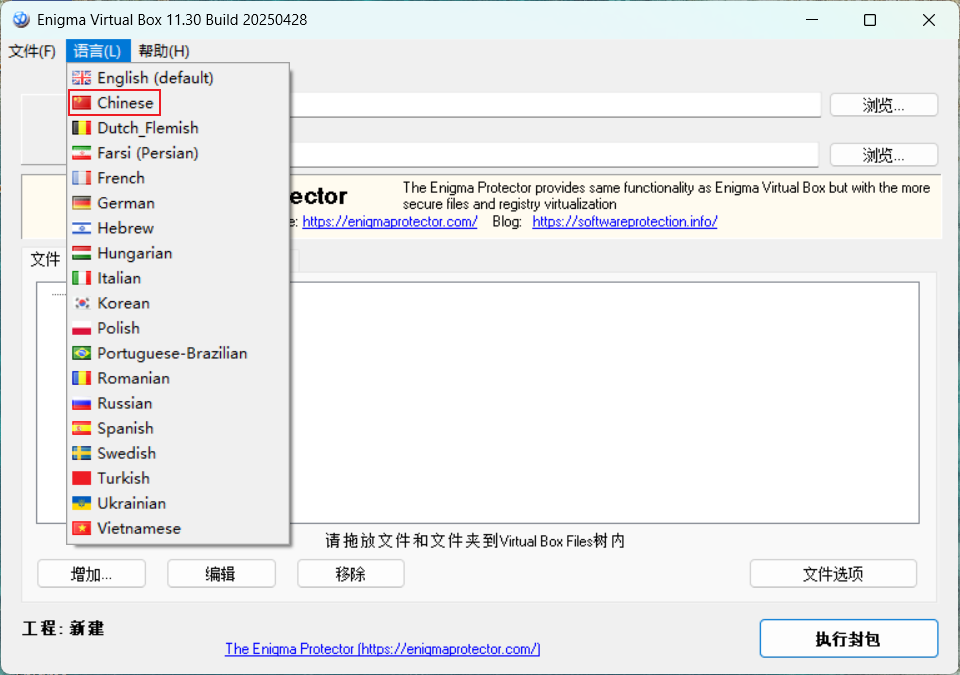The width and height of the screenshot is (960, 675).
Task: Select Ukrainian language option
Action: (178, 503)
